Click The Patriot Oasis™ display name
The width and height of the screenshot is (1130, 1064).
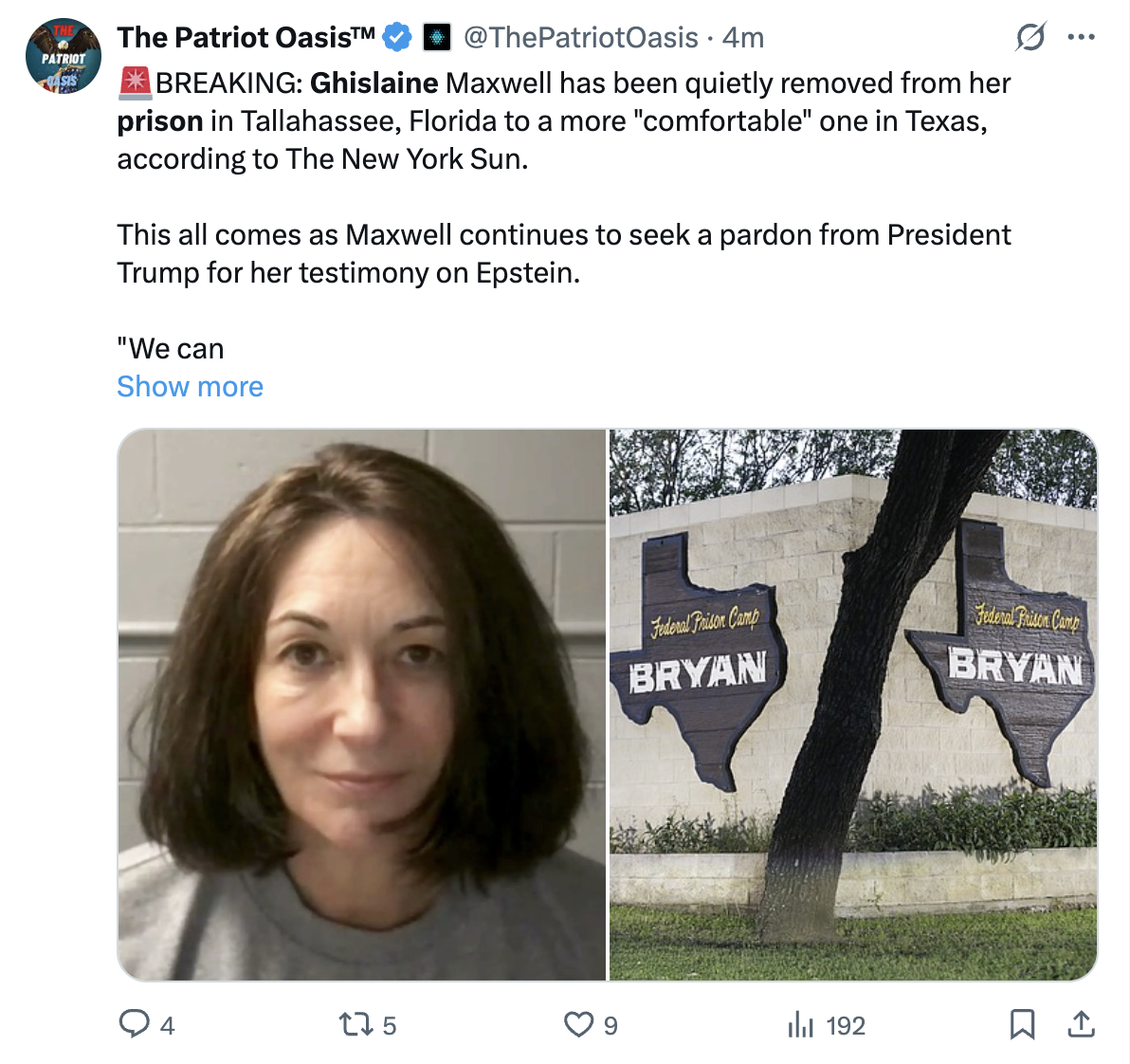(246, 38)
